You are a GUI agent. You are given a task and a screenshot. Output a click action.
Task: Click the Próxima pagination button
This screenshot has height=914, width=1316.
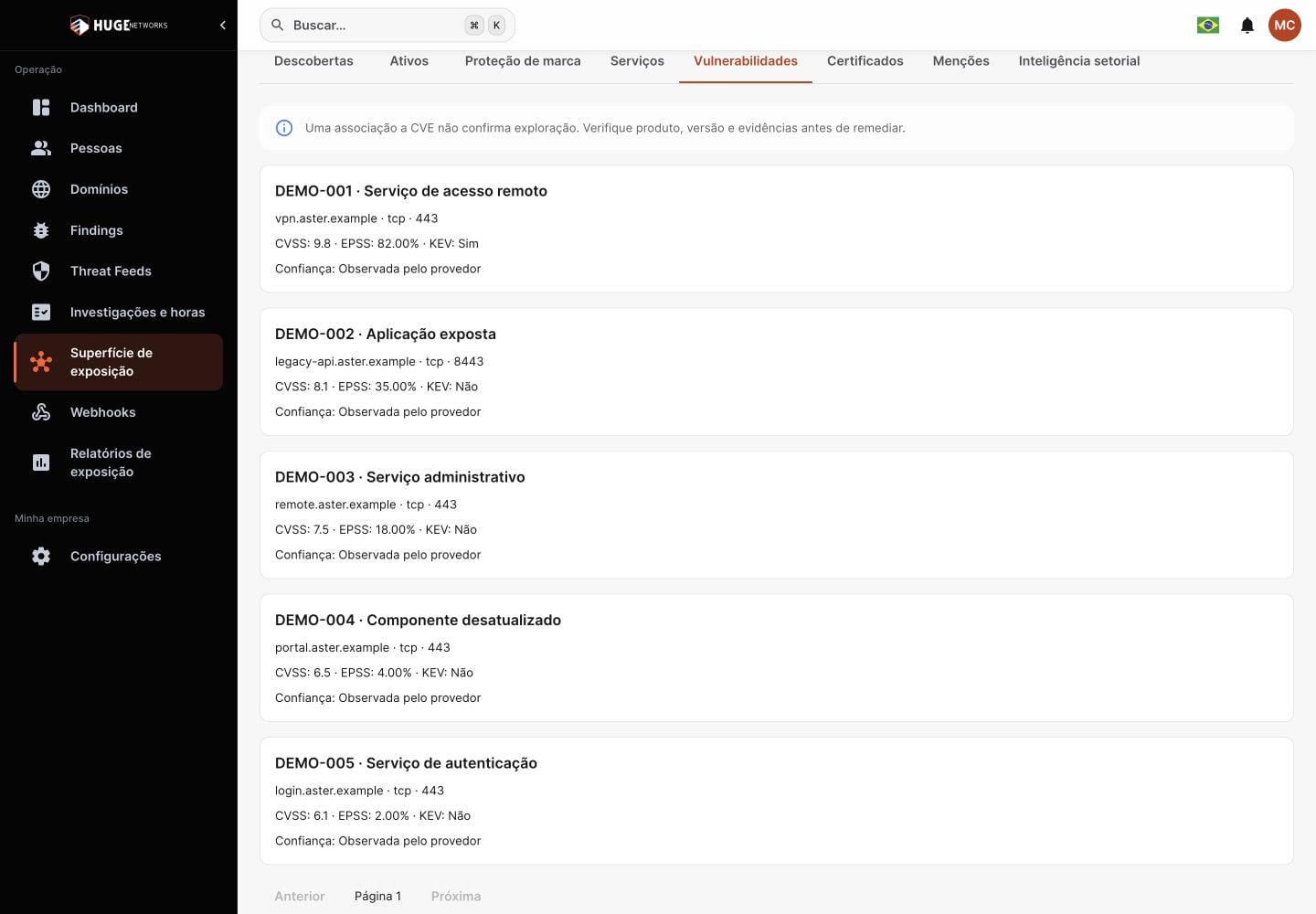point(456,897)
